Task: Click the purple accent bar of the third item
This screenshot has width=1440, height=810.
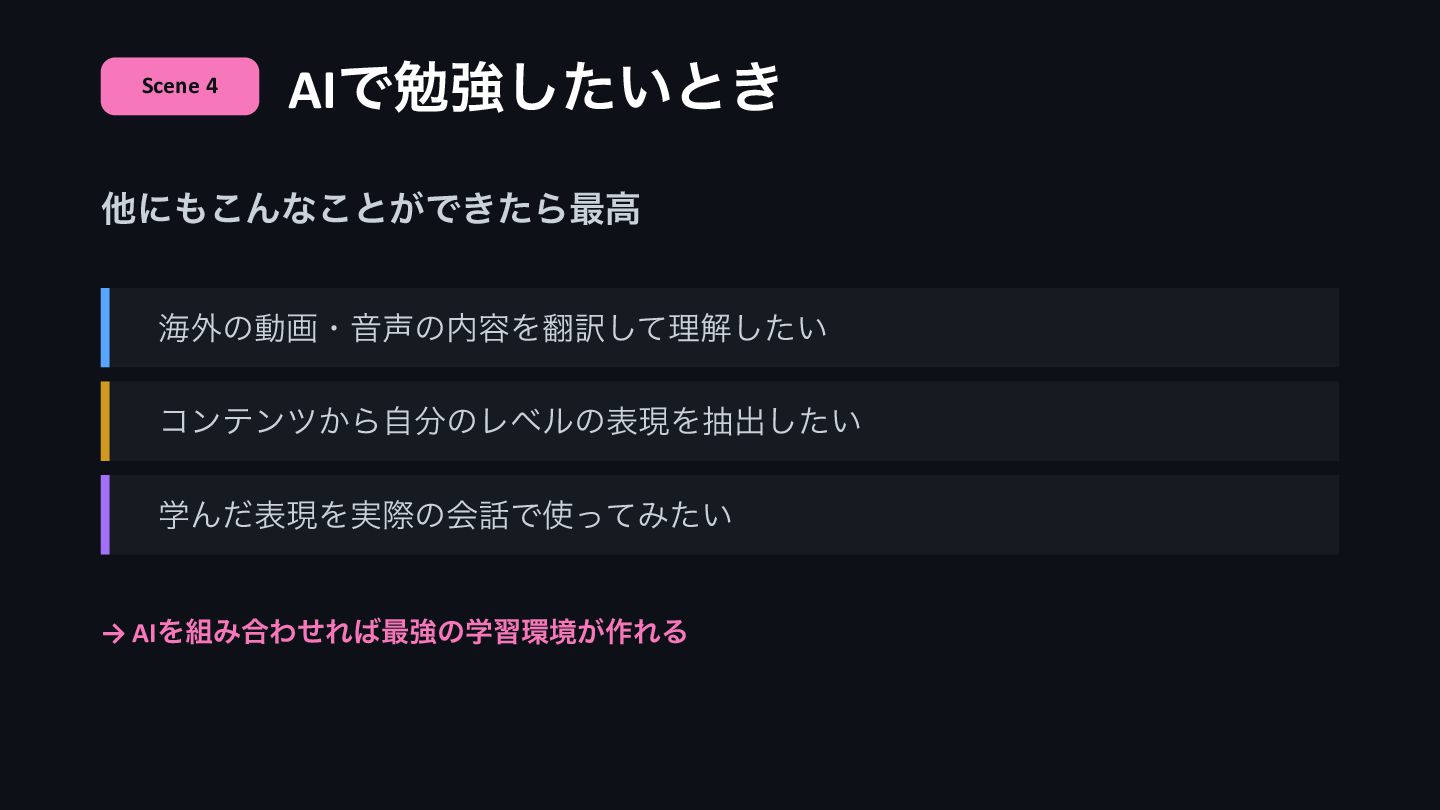Action: (x=105, y=515)
